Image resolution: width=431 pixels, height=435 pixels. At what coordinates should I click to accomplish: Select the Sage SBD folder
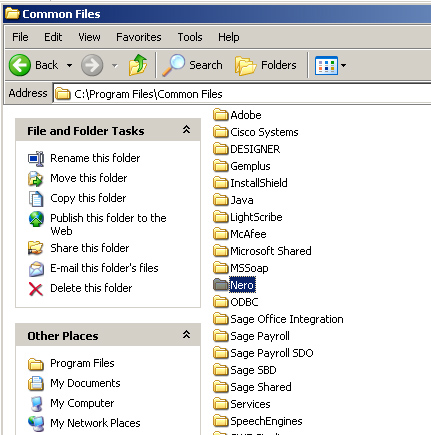tap(245, 370)
